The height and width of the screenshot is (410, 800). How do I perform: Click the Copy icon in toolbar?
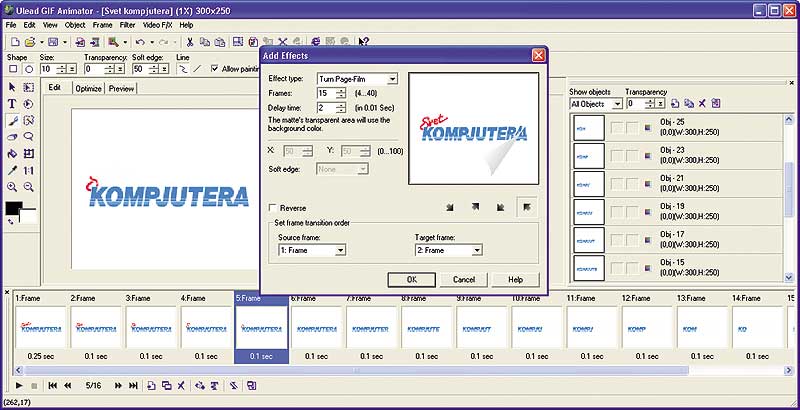coord(205,42)
